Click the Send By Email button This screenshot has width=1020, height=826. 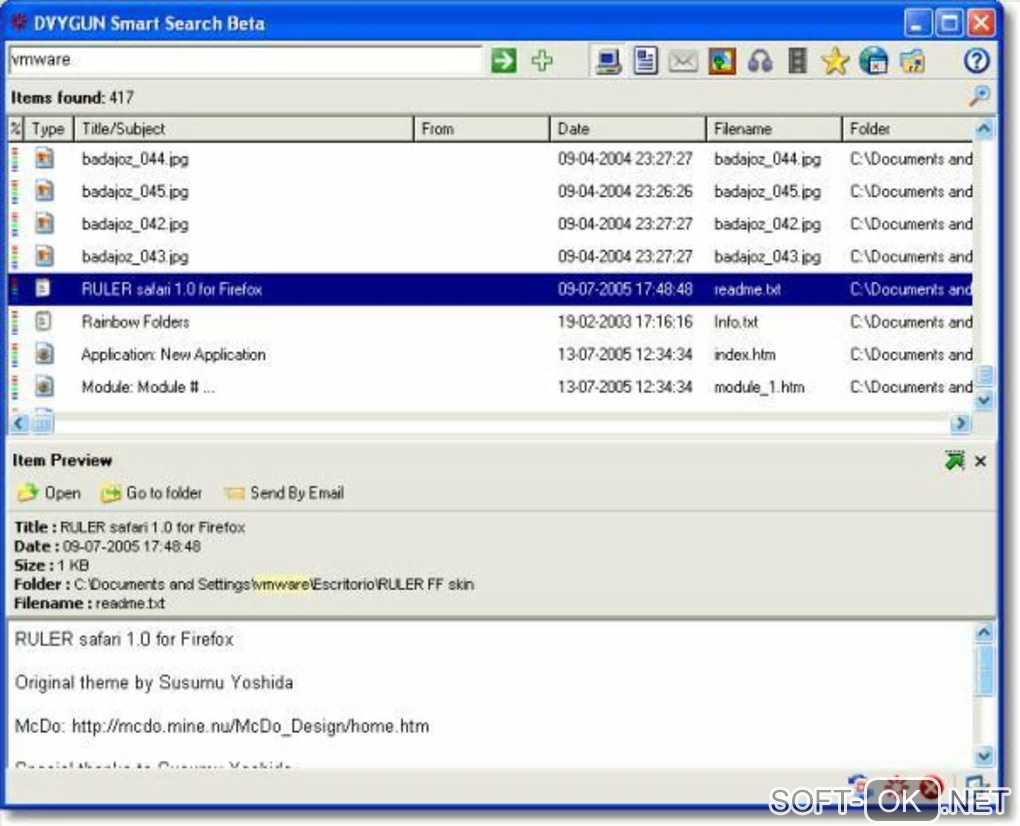(x=284, y=493)
